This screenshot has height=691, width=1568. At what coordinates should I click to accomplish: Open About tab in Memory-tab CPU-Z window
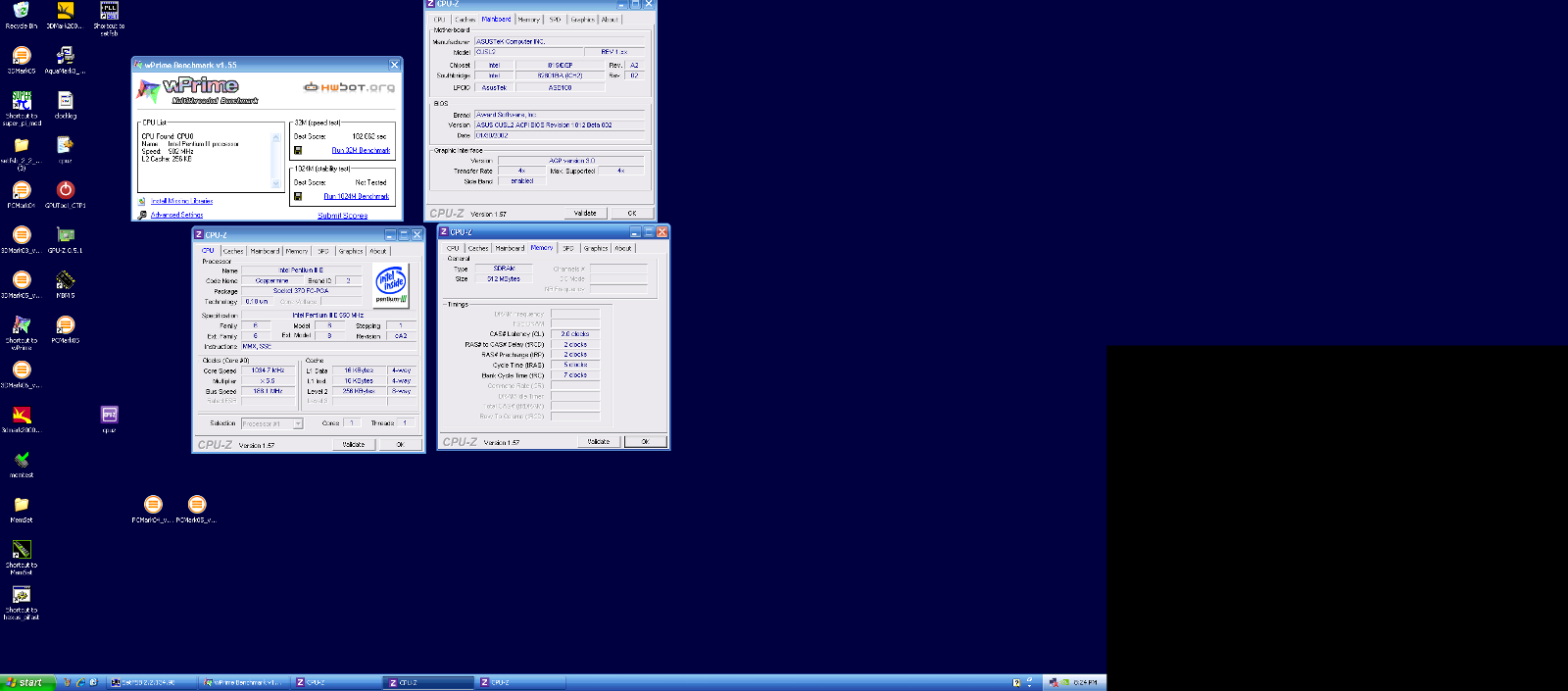click(x=623, y=248)
